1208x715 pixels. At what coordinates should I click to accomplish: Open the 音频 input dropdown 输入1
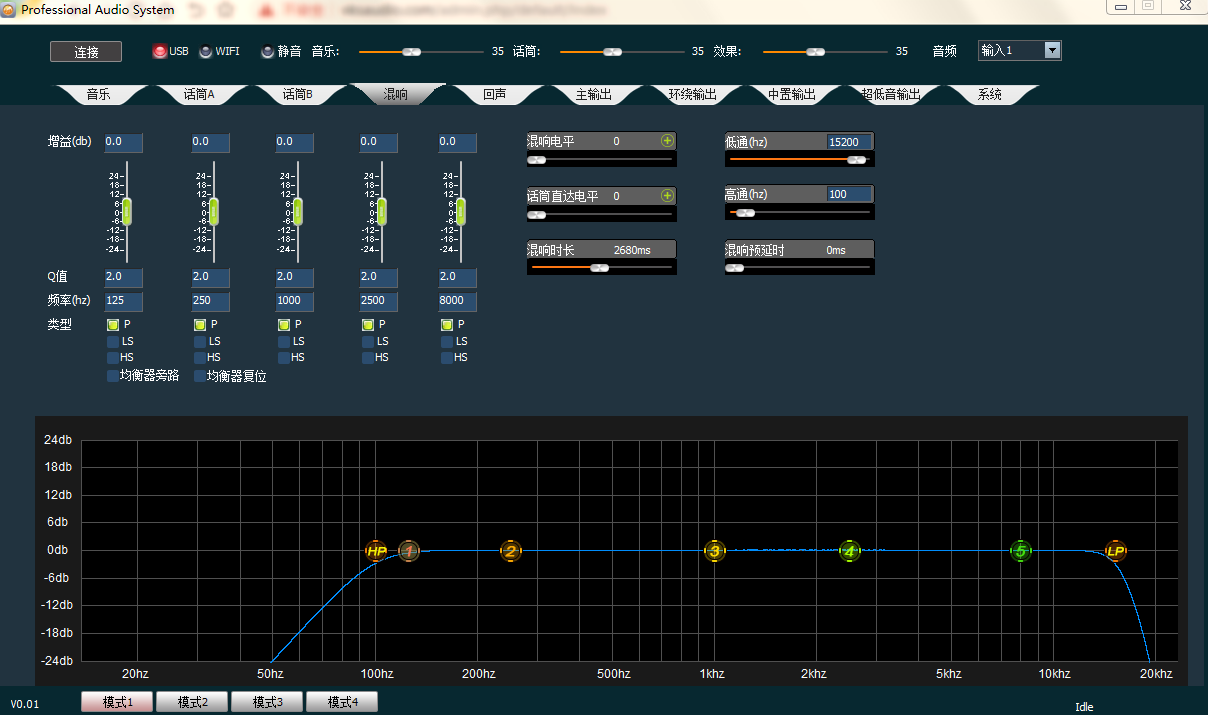tap(1020, 50)
